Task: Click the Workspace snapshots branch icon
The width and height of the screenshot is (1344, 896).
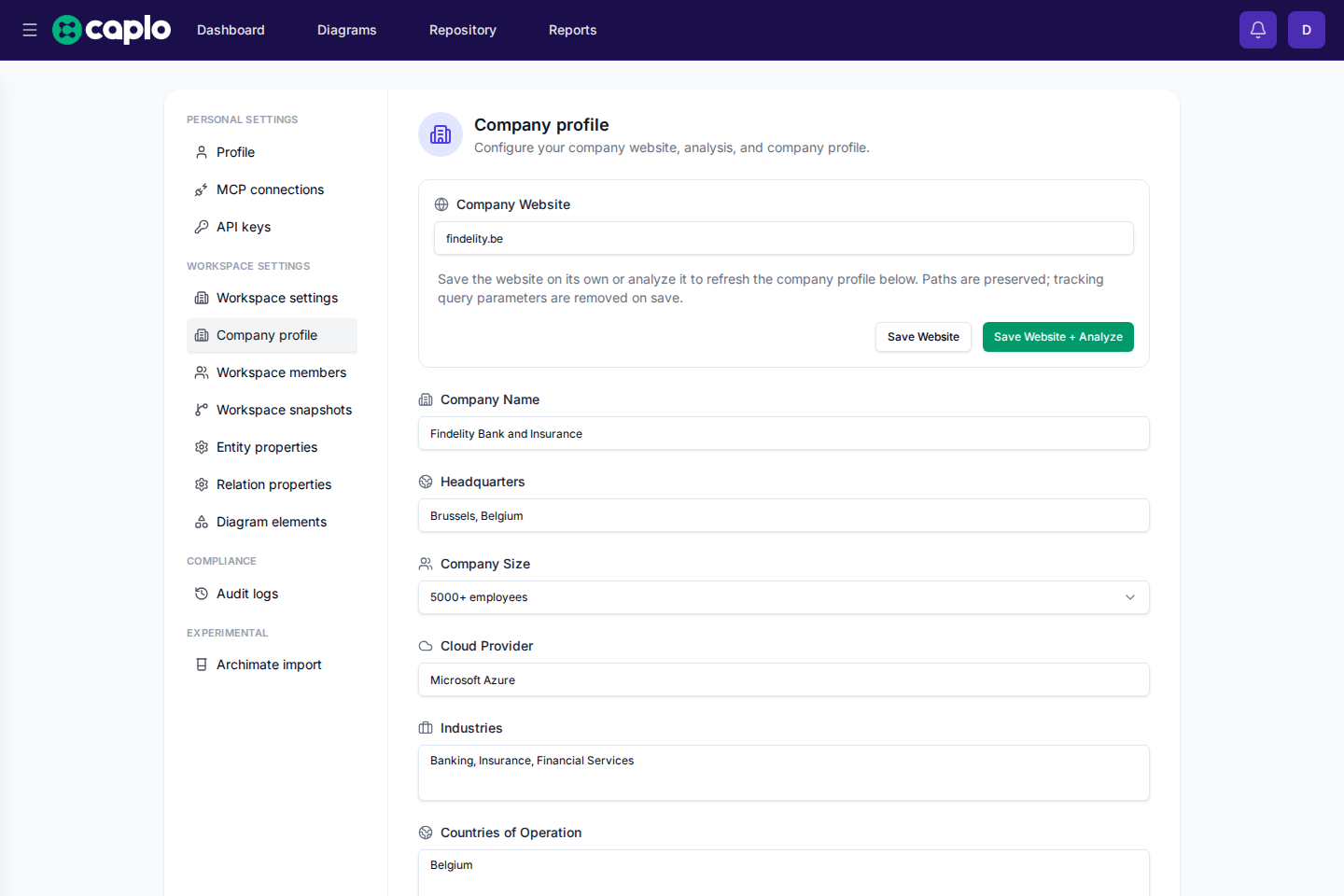Action: [x=202, y=410]
